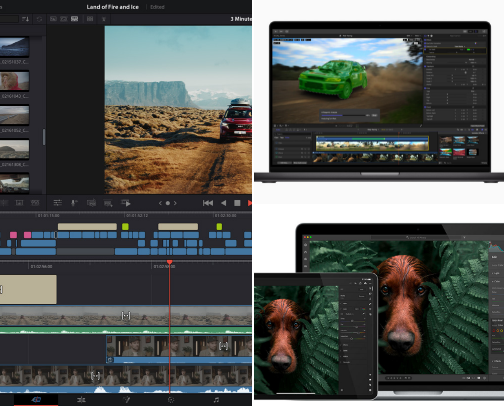Select the large beige title clip on lower timeline

[x=28, y=289]
